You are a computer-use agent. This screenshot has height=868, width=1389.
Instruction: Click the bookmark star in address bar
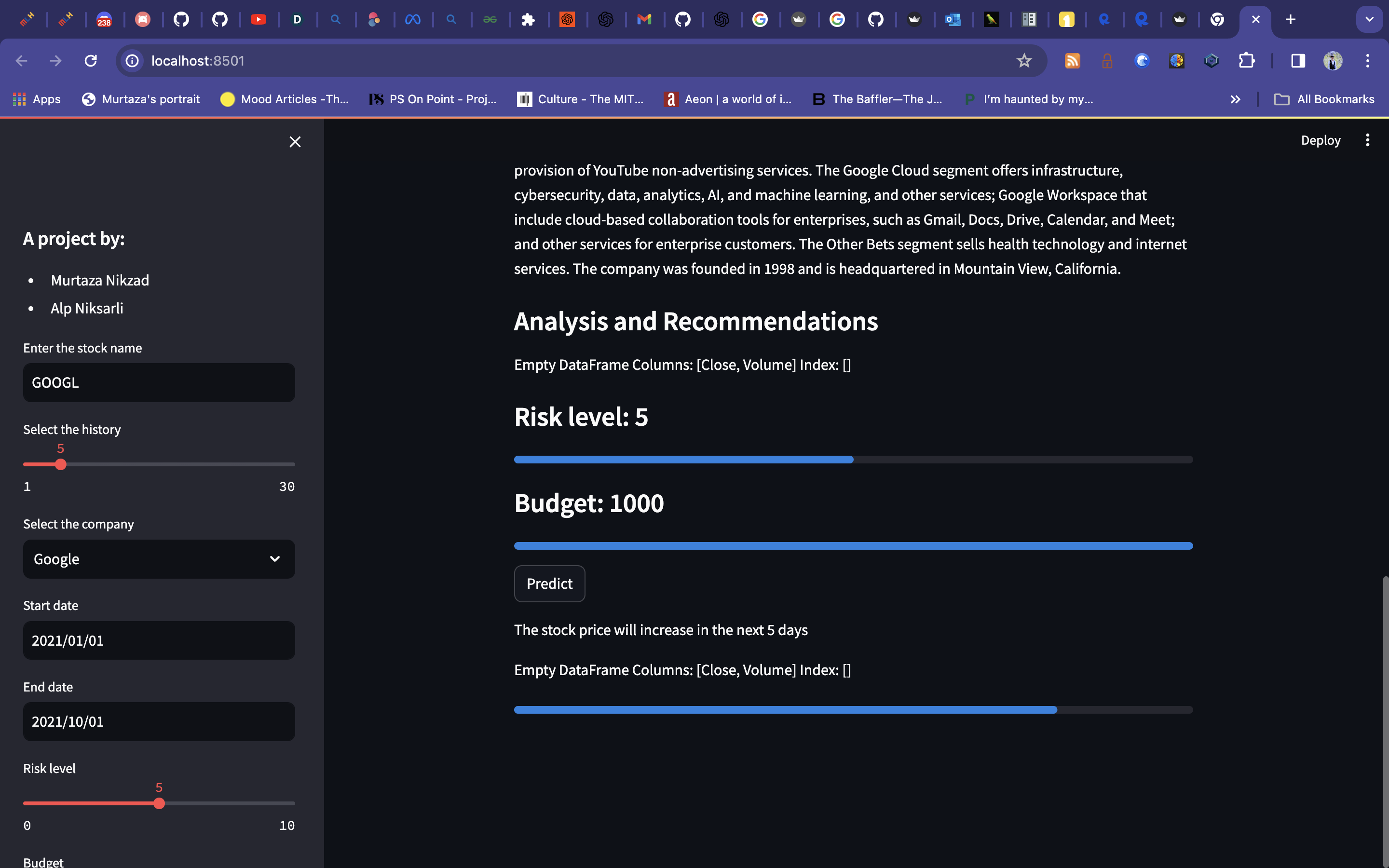pos(1023,61)
